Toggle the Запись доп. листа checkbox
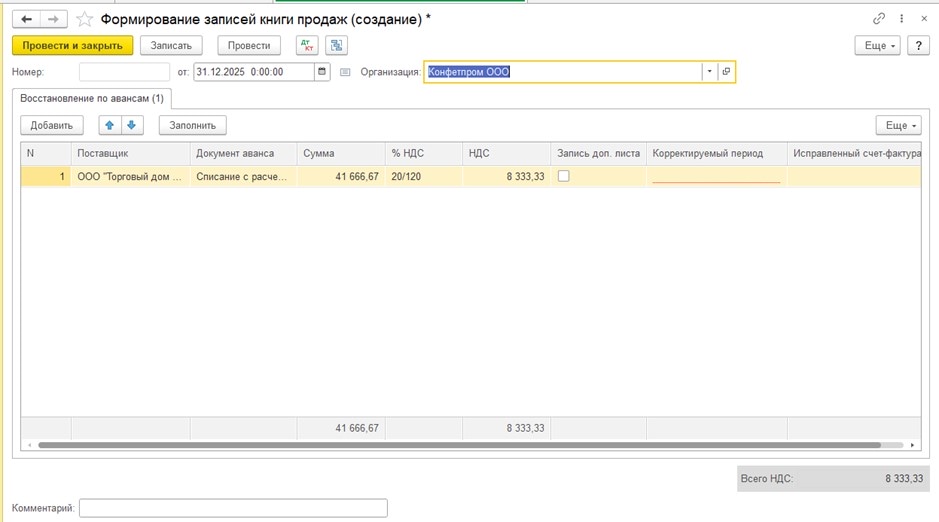The image size is (939, 522). 564,176
